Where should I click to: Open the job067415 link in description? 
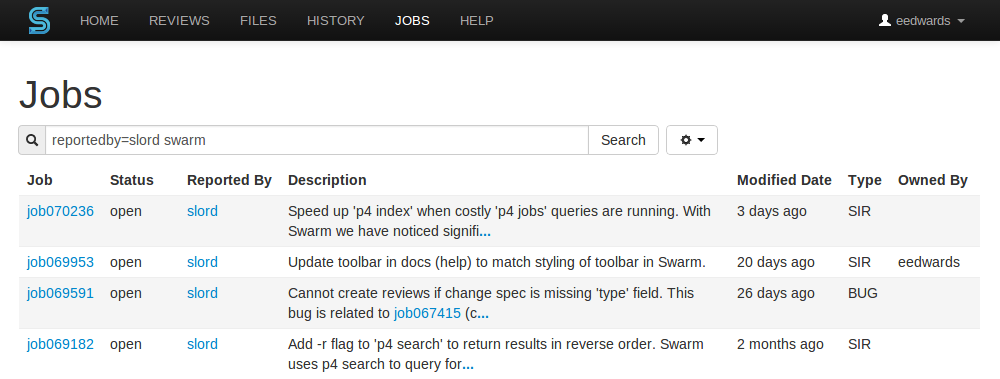(x=427, y=314)
